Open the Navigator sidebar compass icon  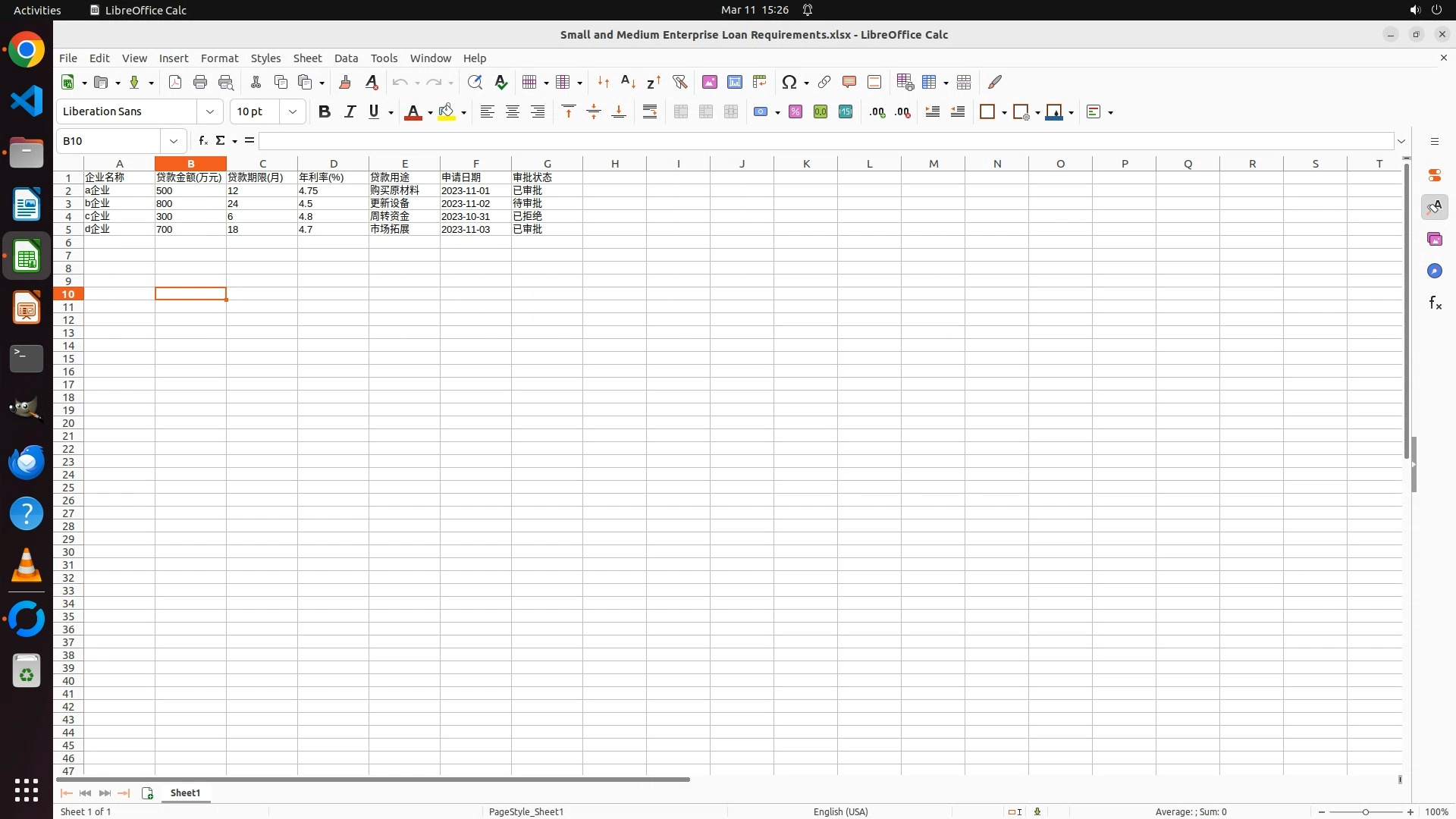click(1435, 271)
